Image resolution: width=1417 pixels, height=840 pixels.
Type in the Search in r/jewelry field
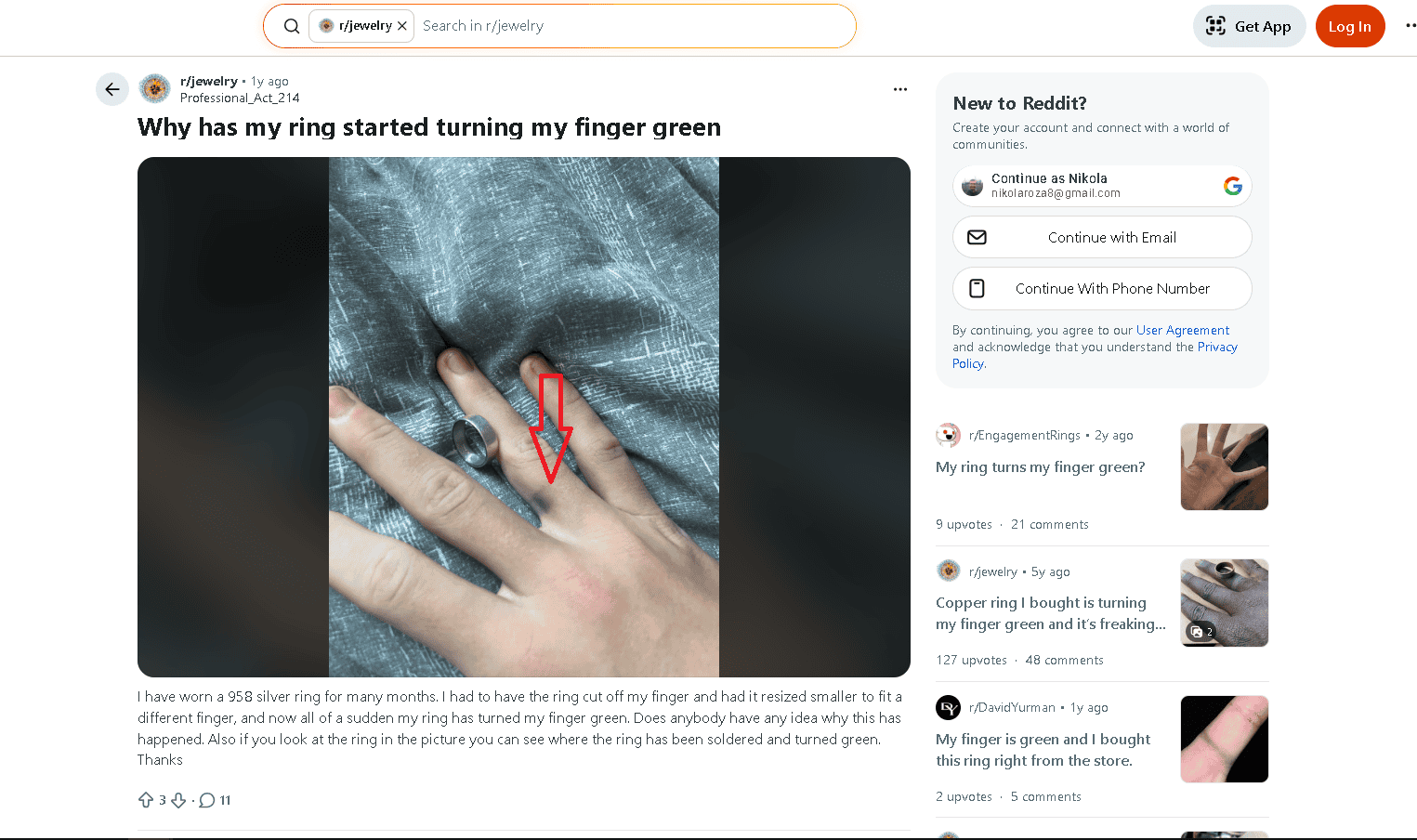(632, 26)
